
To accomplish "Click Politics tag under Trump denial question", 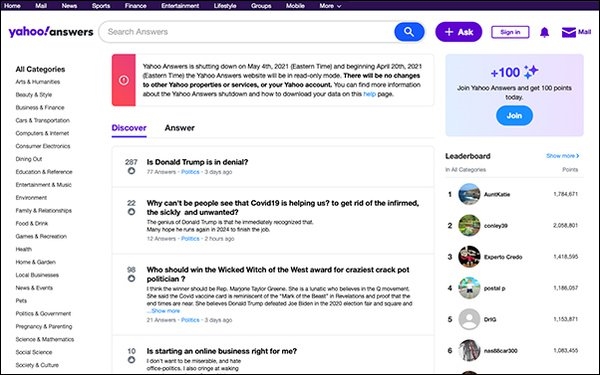I will pos(190,172).
